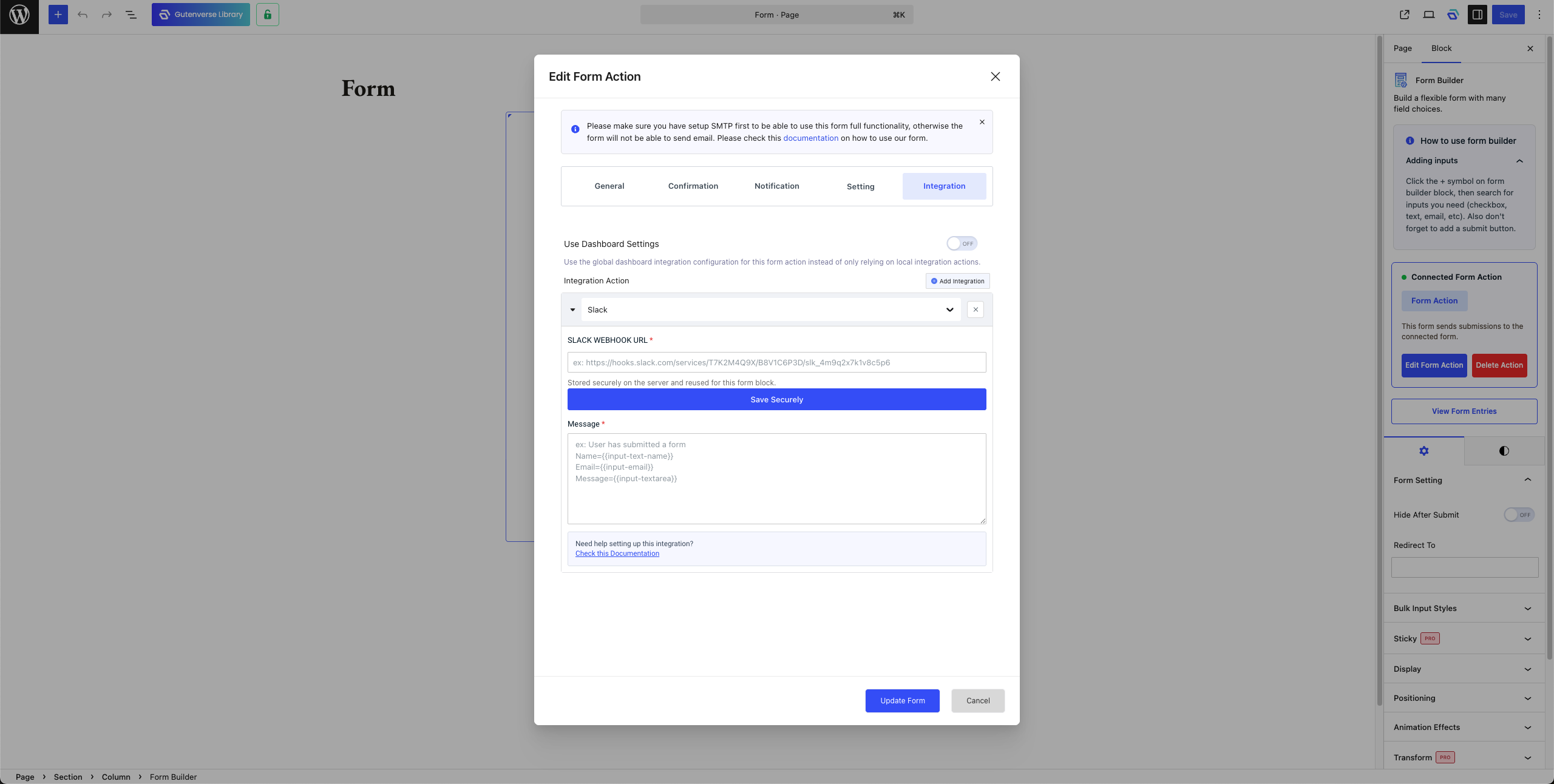The image size is (1554, 784).
Task: Click the Column breadcrumb item
Action: 116,777
